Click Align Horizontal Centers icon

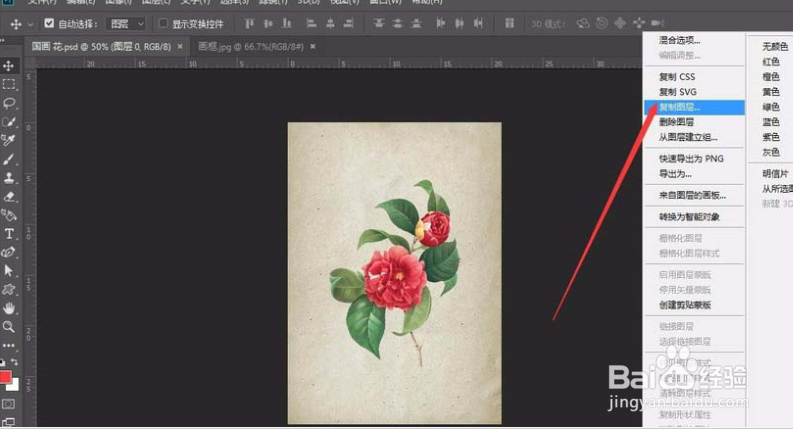[x=330, y=23]
